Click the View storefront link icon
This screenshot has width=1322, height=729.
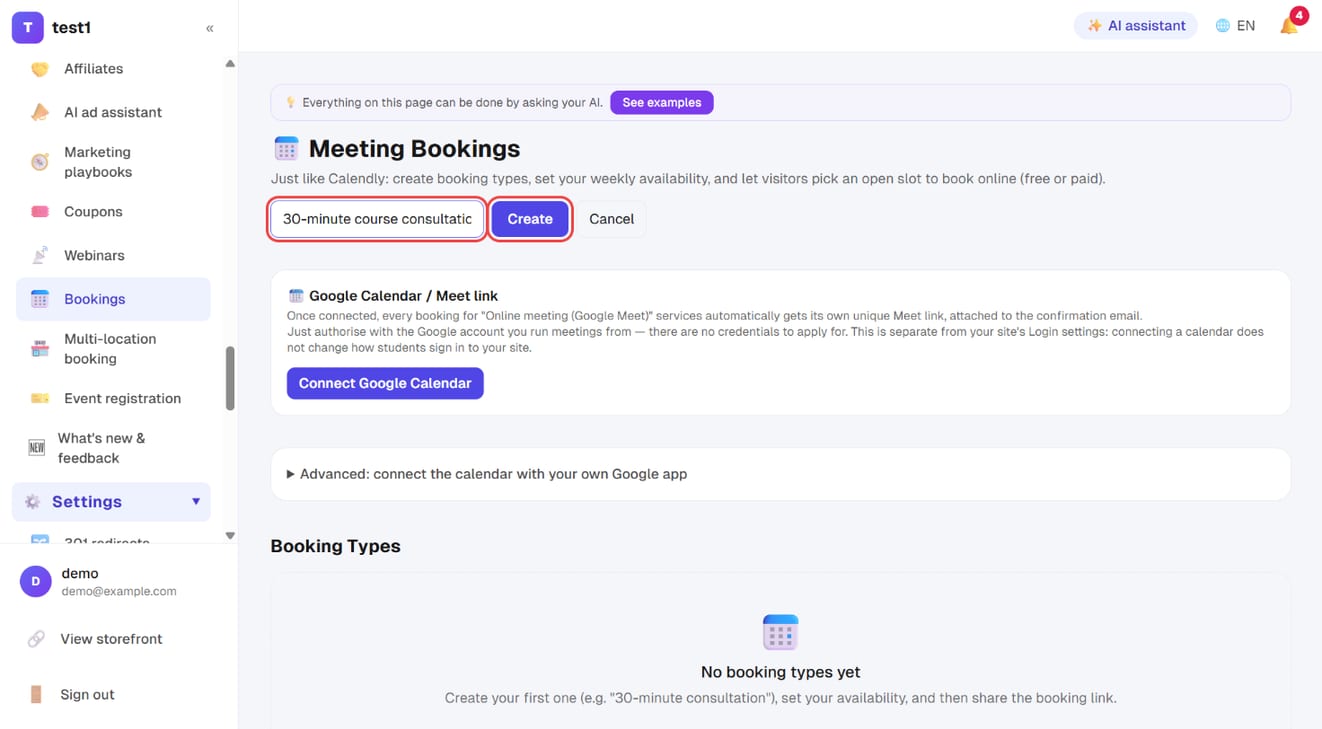[36, 639]
